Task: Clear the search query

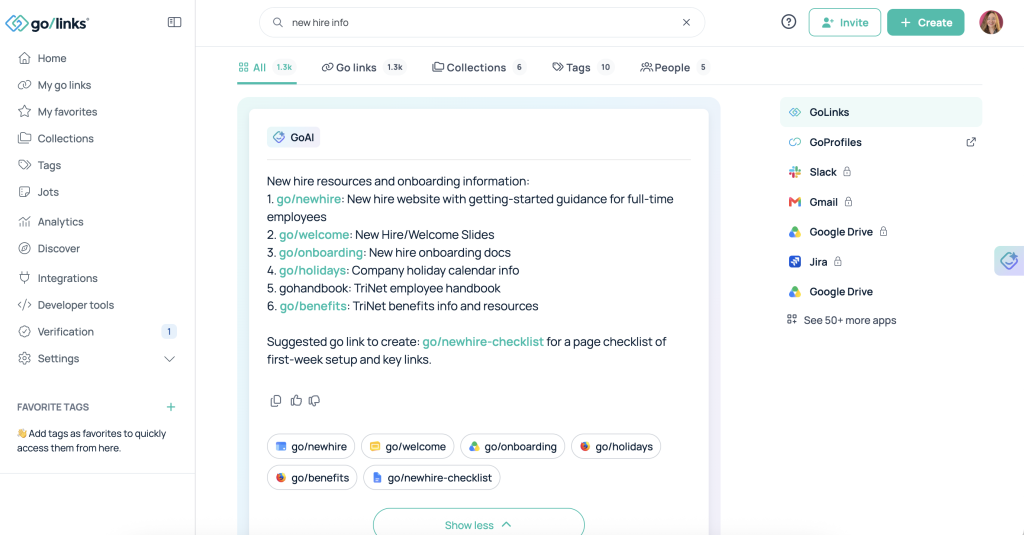Action: (x=686, y=22)
